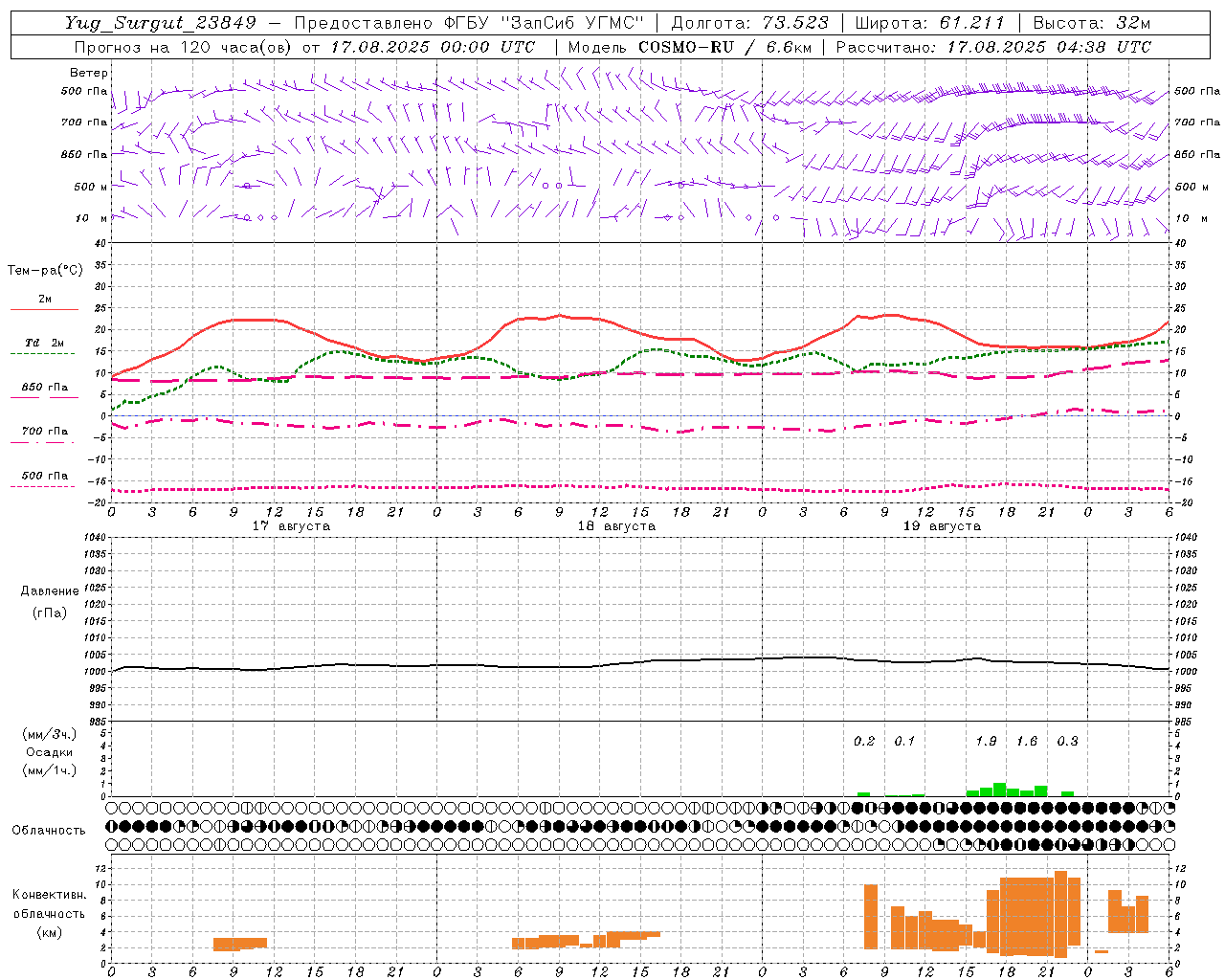Click 'Рассчитано: 17.08.2025 04:38 UTC' timestamp
This screenshot has height=980, width=1225.
[993, 47]
